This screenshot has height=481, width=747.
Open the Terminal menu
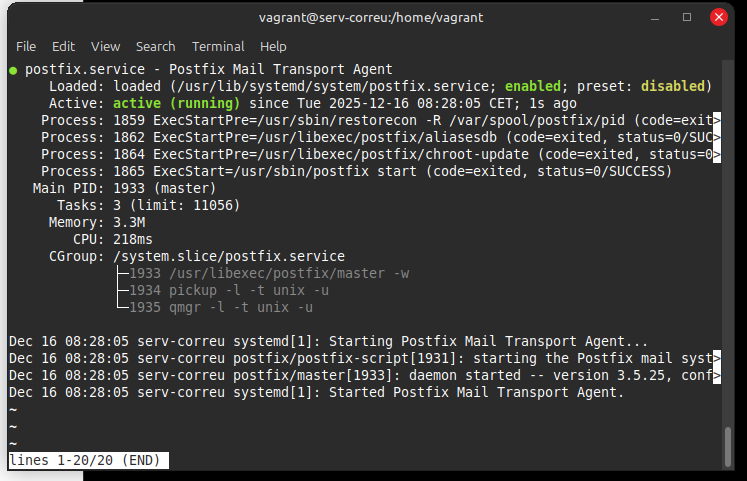point(218,46)
